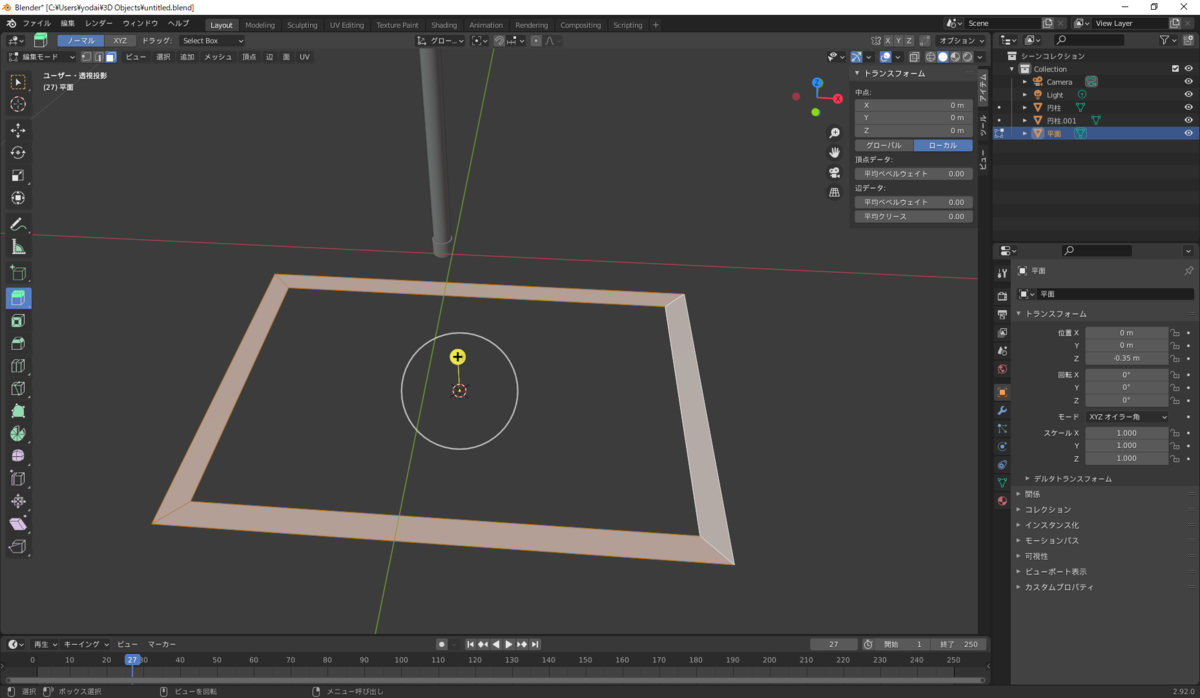Select the Smooth vertices tool

pos(18,456)
